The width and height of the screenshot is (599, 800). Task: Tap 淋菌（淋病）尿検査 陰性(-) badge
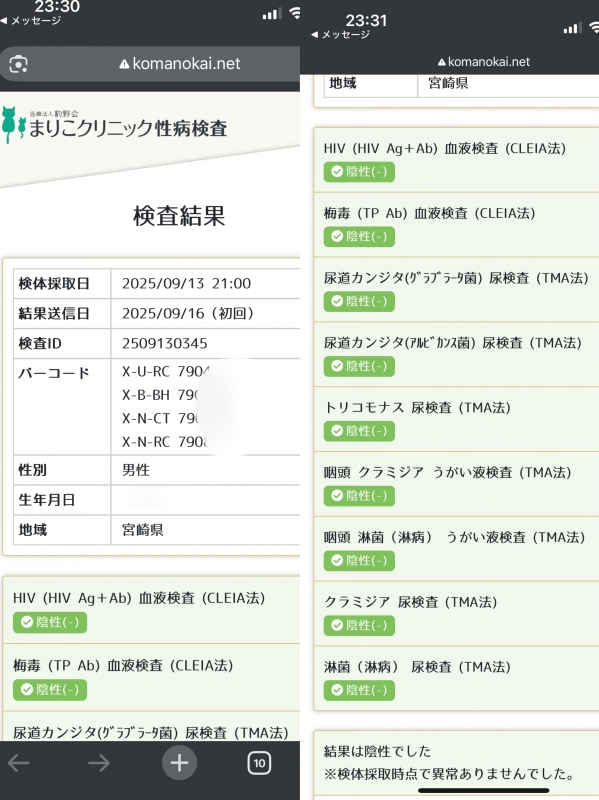(359, 690)
